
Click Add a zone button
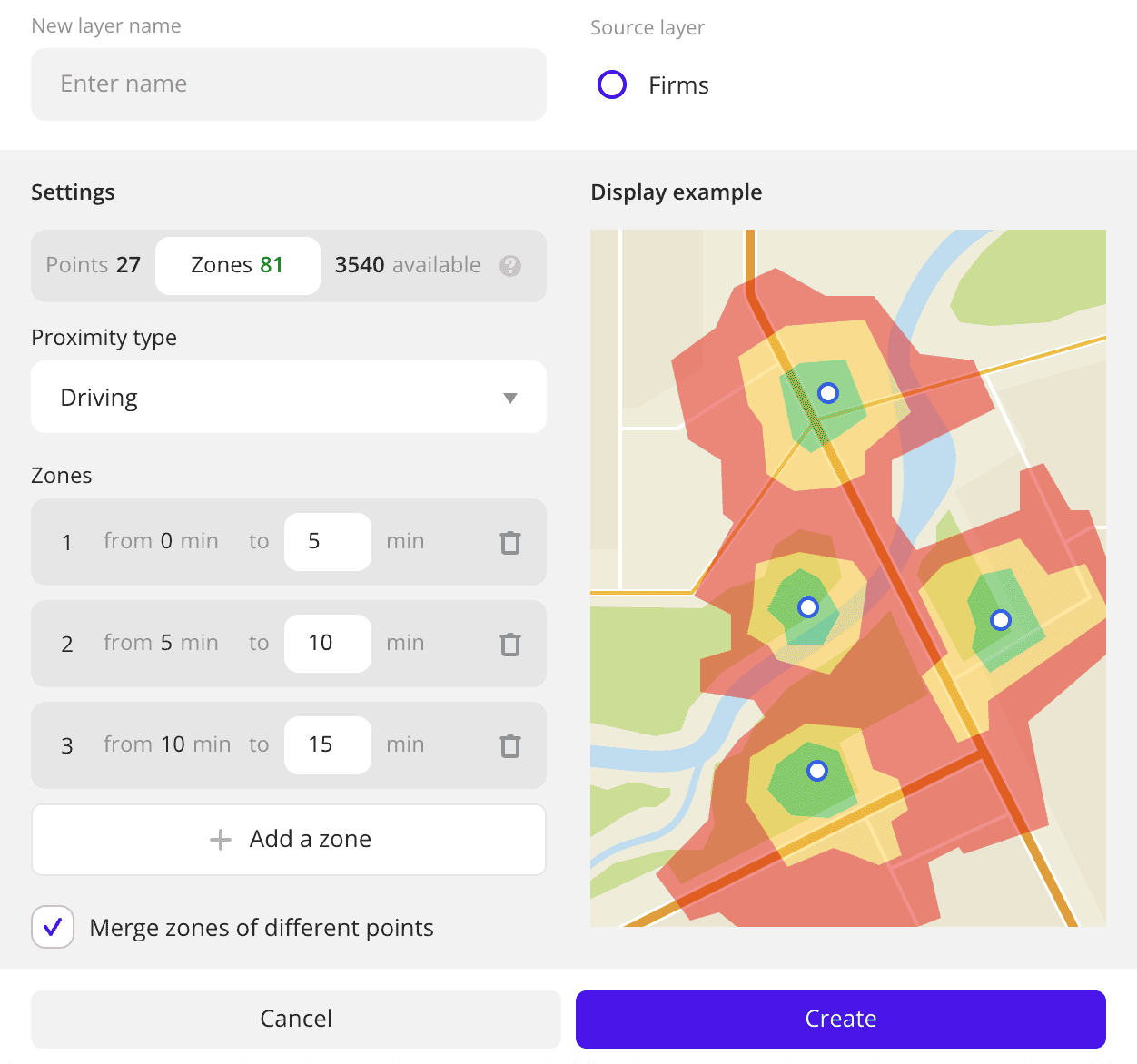coord(289,840)
